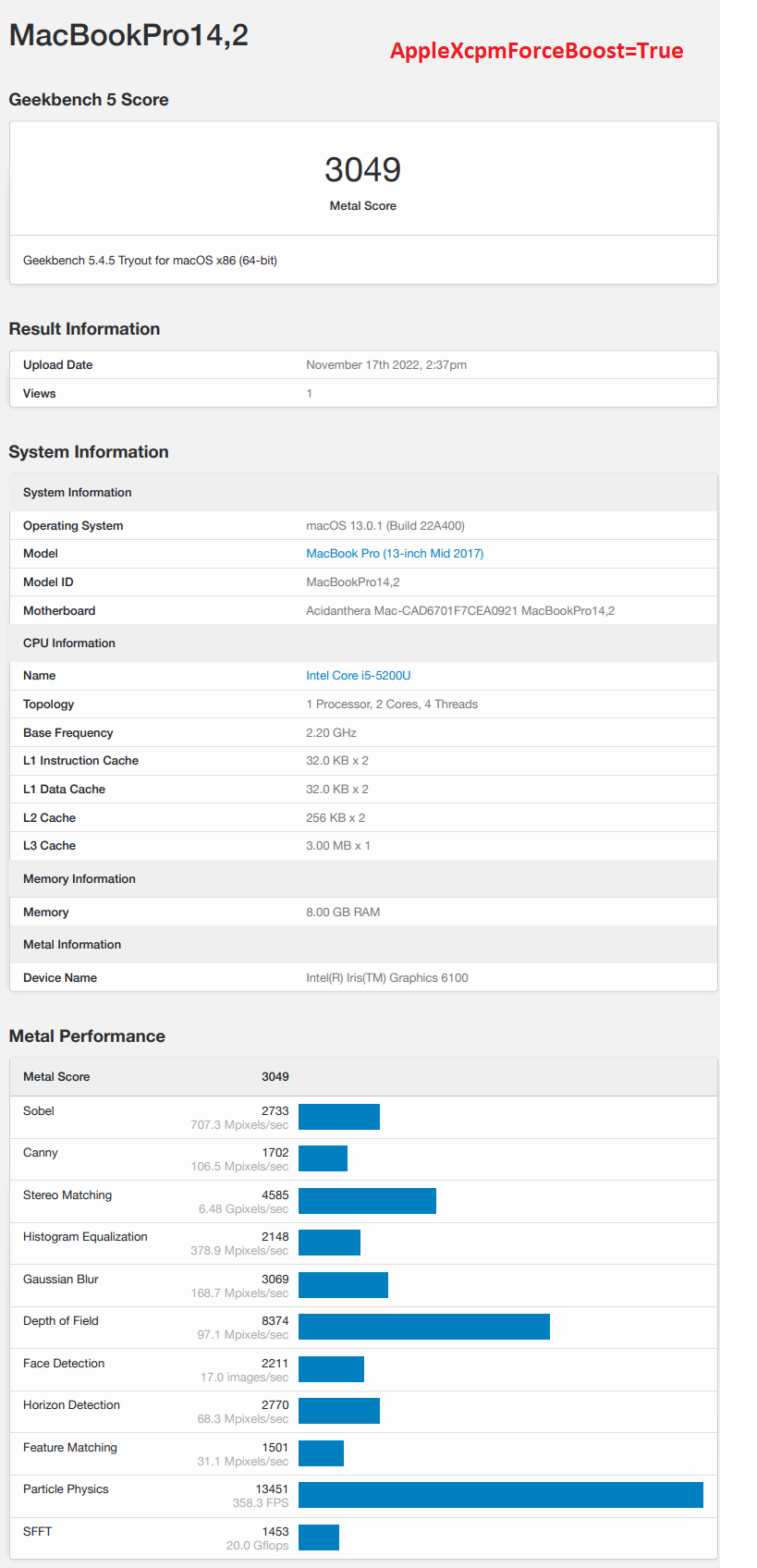Image resolution: width=757 pixels, height=1568 pixels.
Task: Click the 3049 Metal Score number
Action: point(362,169)
